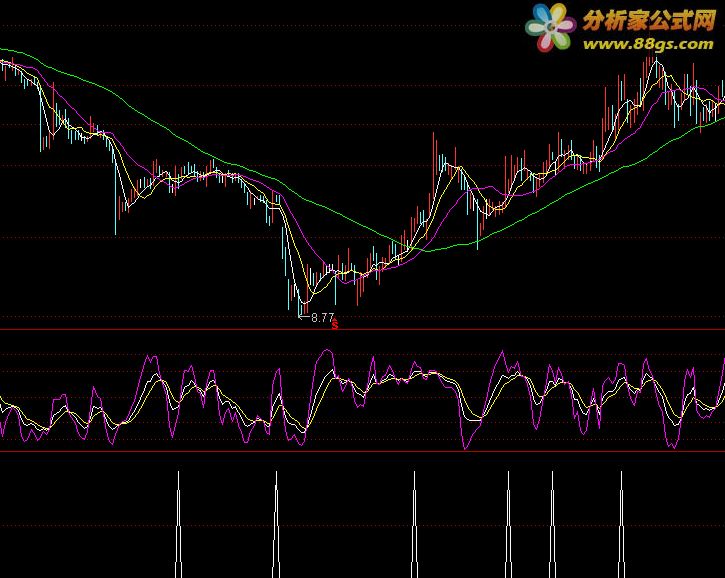Select the third white signal spike from left
This screenshot has width=725, height=578.
[414, 524]
